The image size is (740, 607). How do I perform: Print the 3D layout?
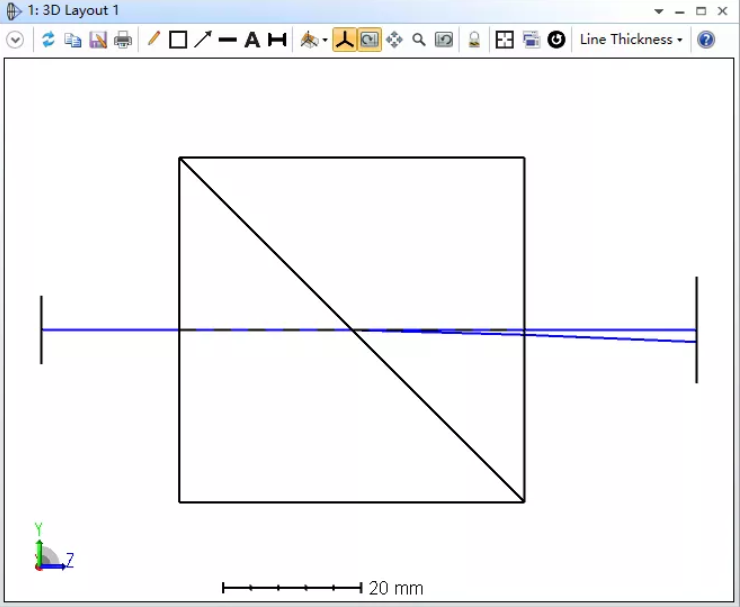123,40
